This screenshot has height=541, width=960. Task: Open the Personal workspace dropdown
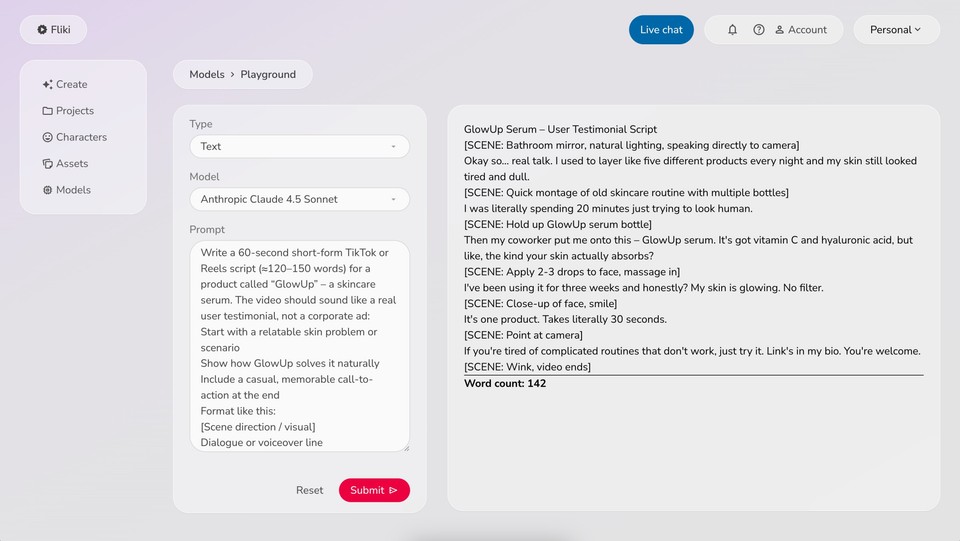(896, 30)
